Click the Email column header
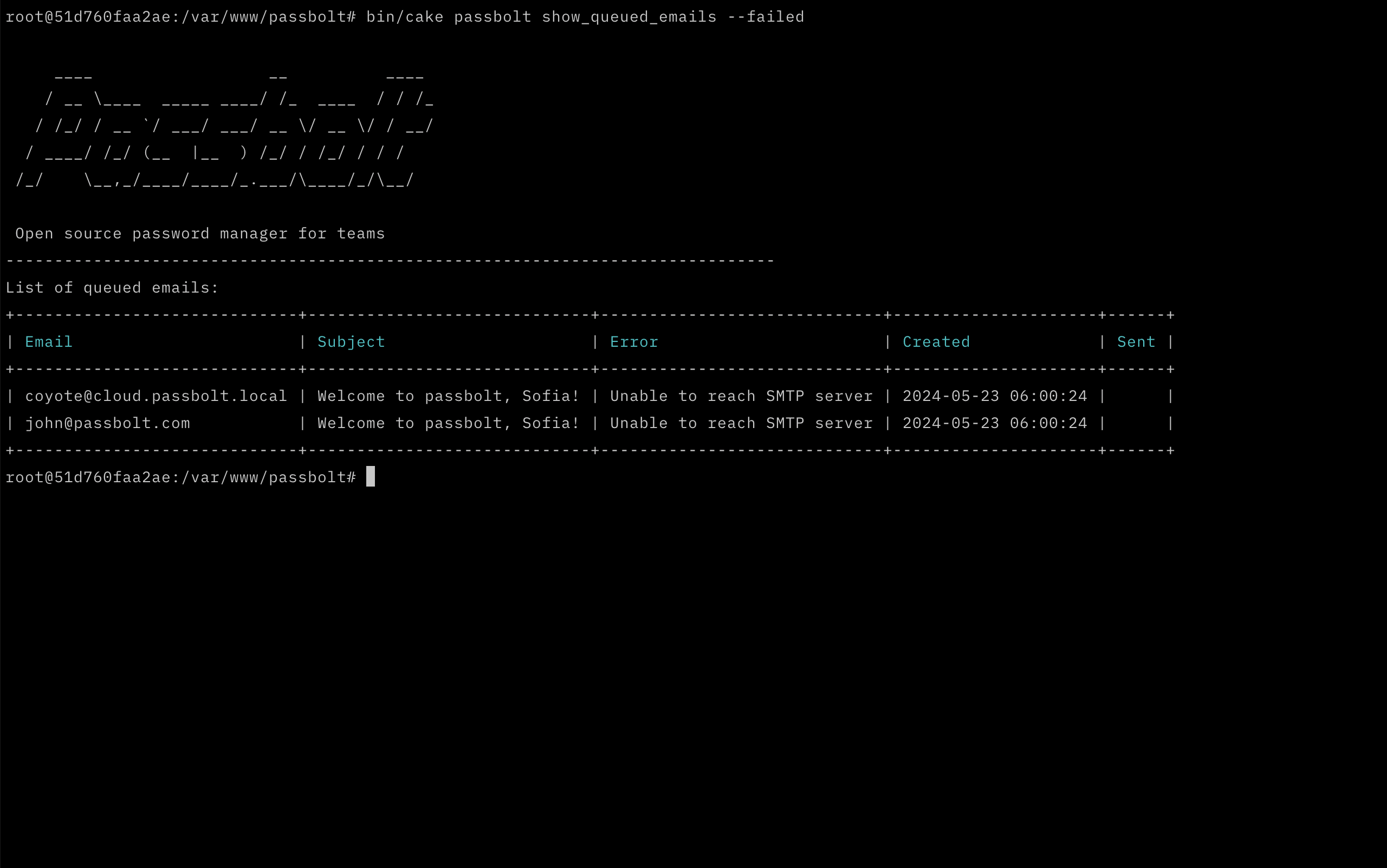 click(x=49, y=341)
